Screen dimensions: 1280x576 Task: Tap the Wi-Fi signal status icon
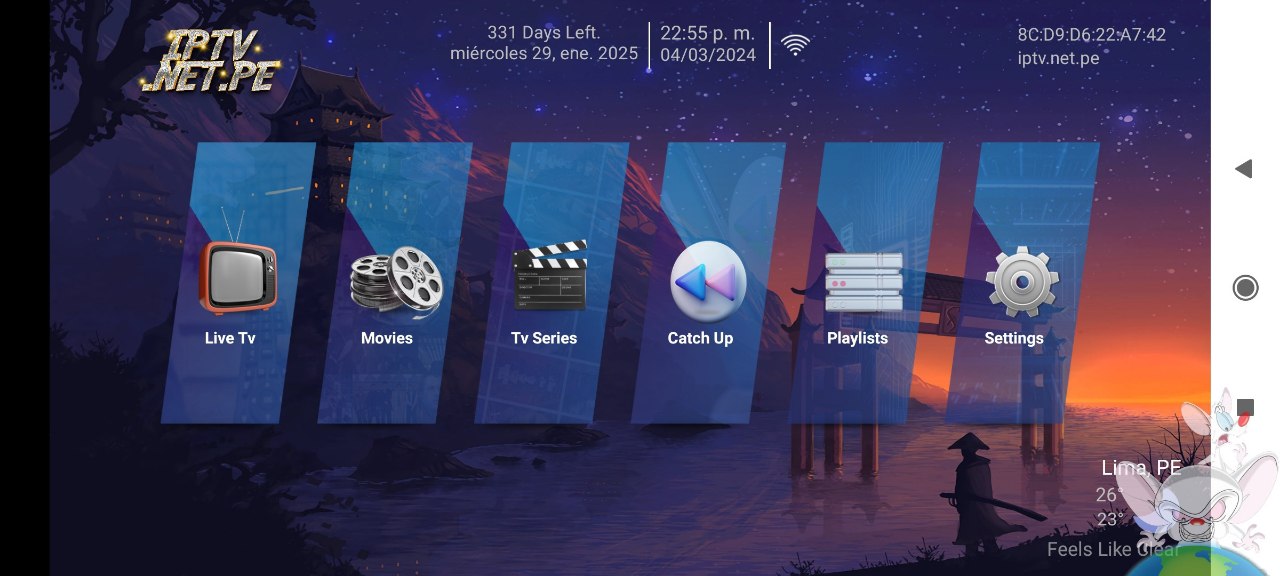pyautogui.click(x=795, y=45)
